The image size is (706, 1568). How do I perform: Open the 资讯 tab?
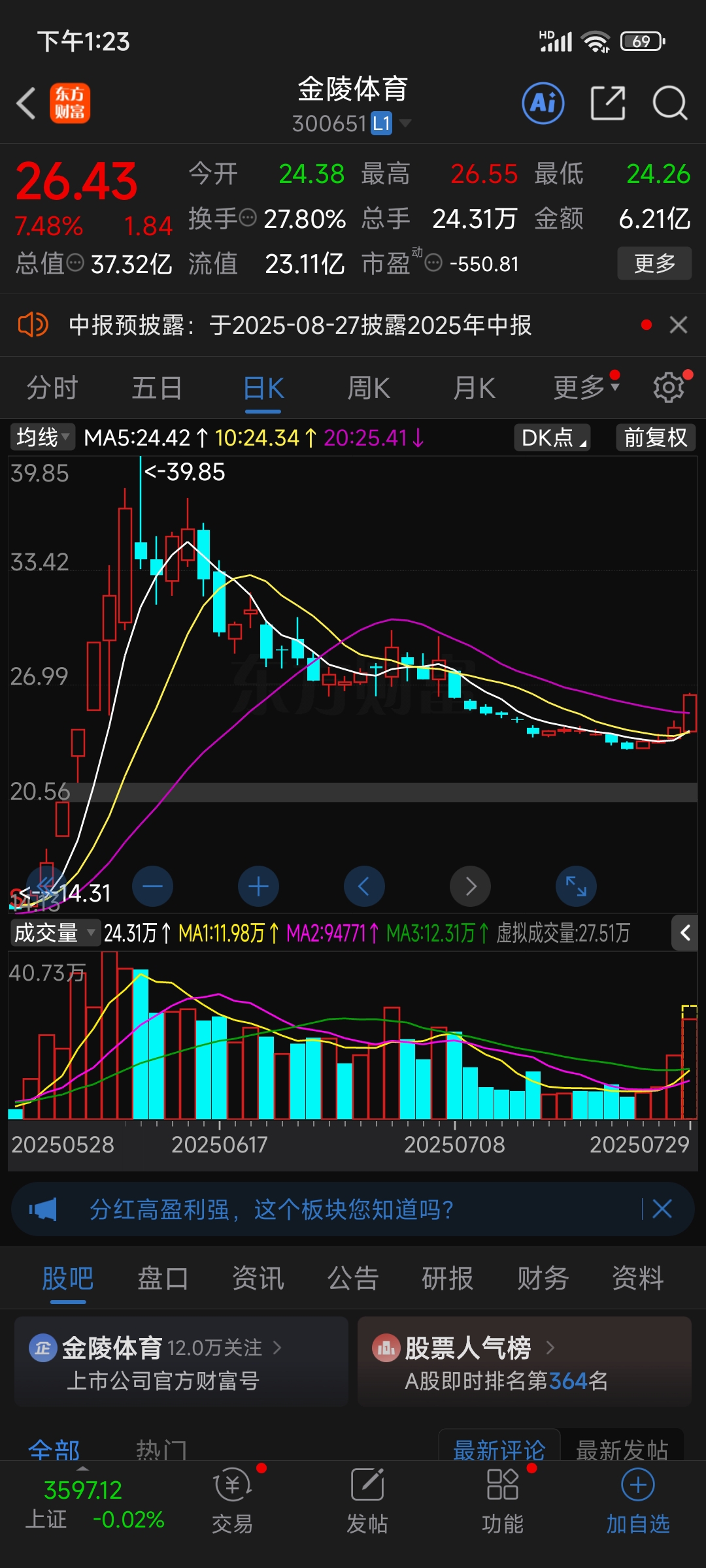[258, 1278]
